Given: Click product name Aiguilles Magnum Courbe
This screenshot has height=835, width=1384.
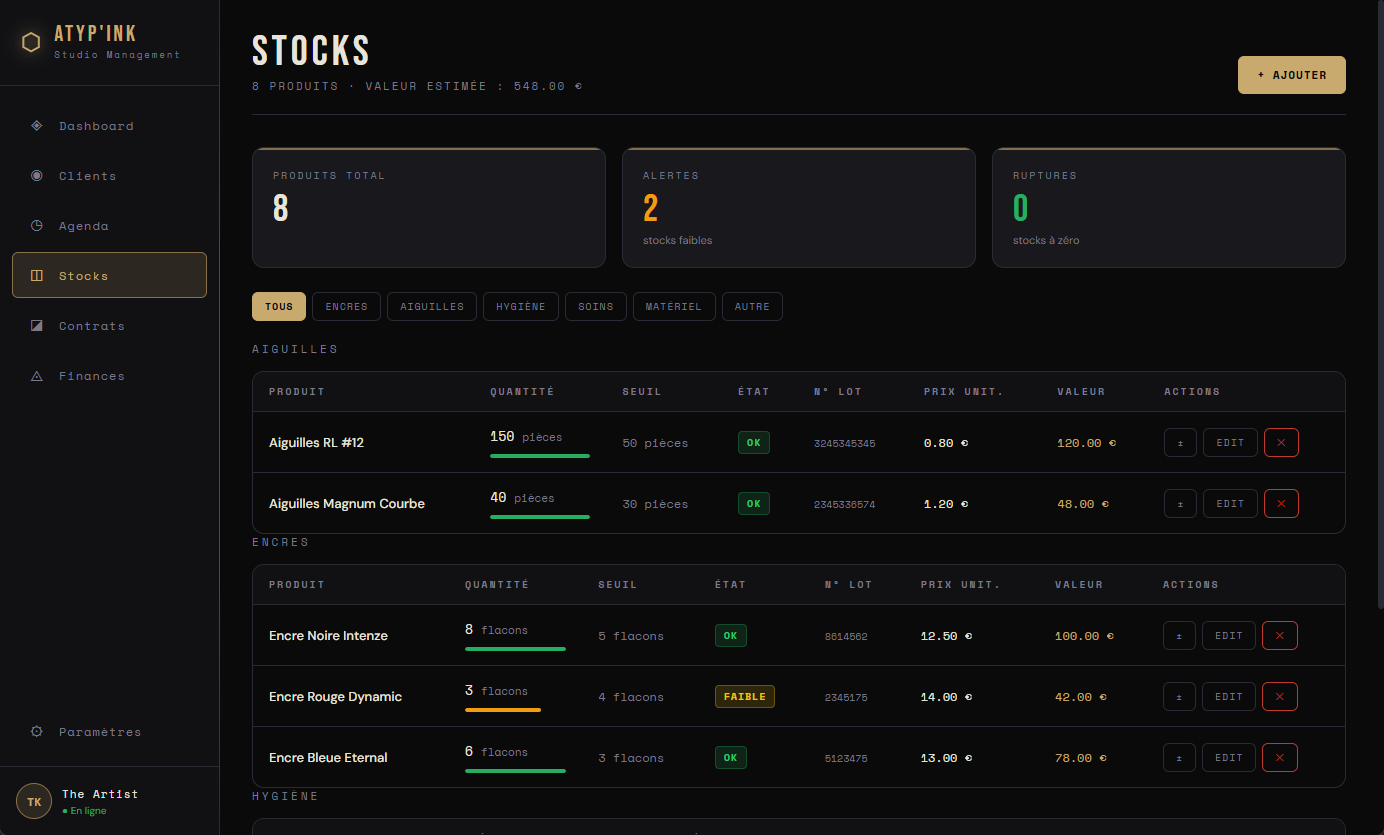Looking at the screenshot, I should click(347, 503).
